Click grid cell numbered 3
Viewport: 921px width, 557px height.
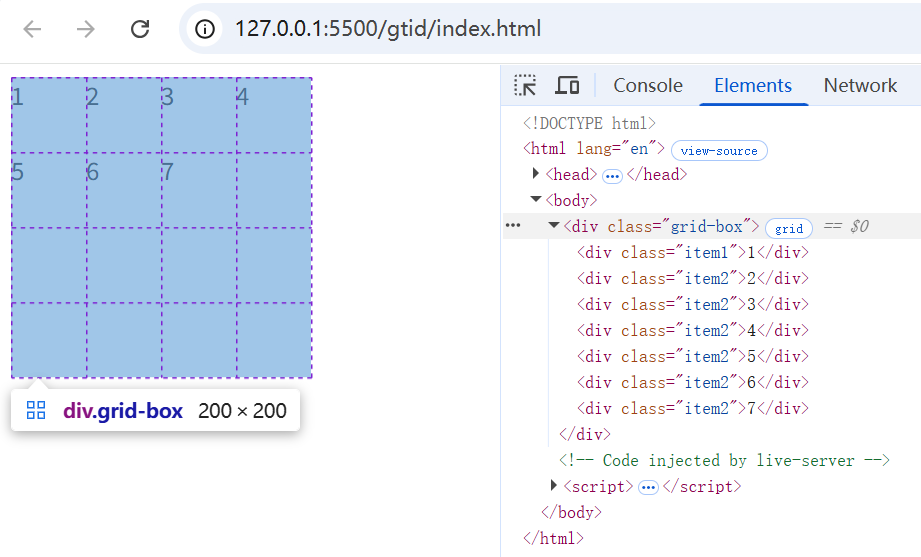200,115
